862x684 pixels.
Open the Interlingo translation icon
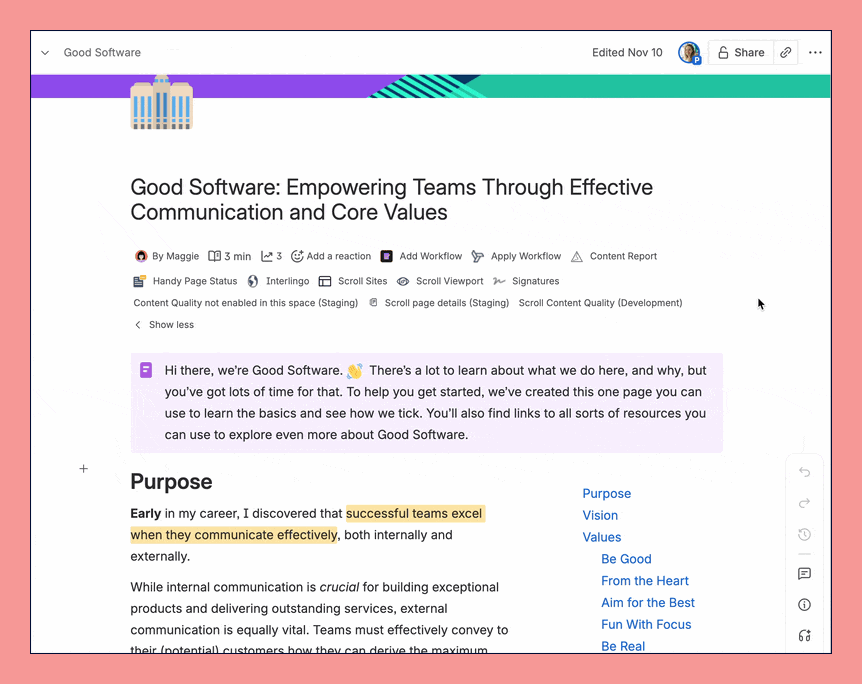(x=253, y=281)
